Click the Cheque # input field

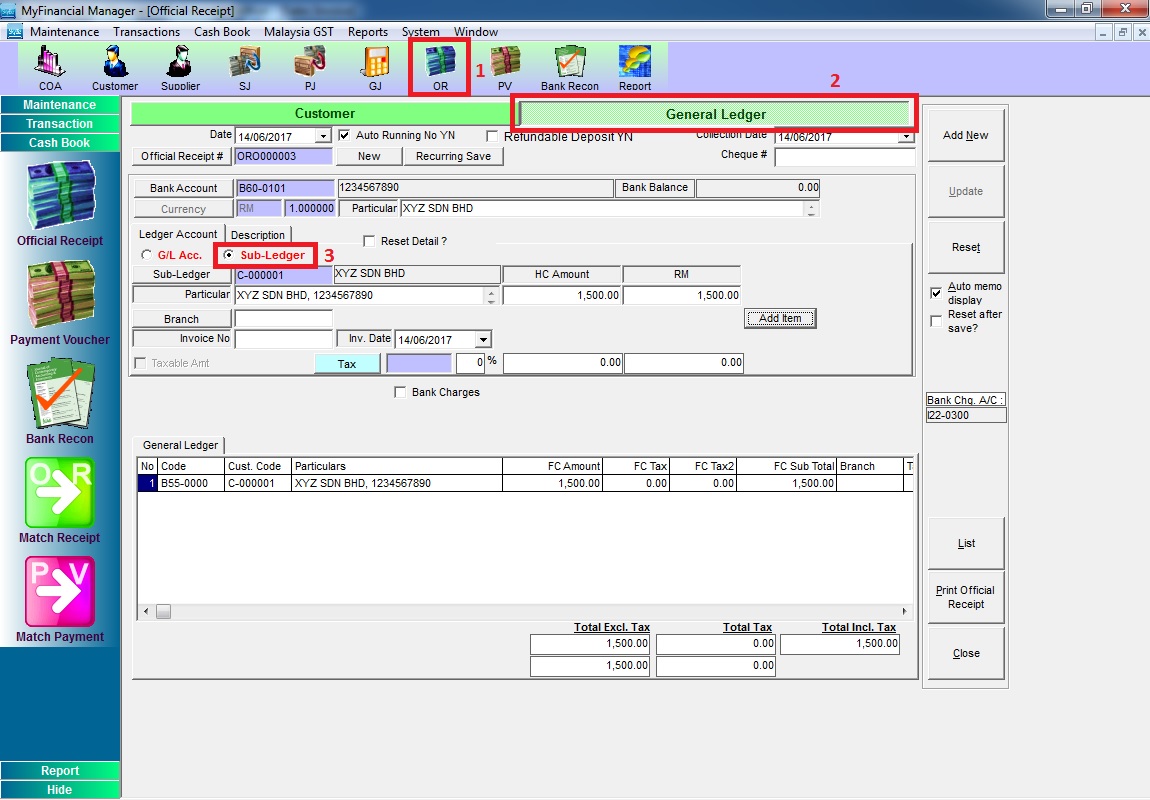click(x=844, y=157)
